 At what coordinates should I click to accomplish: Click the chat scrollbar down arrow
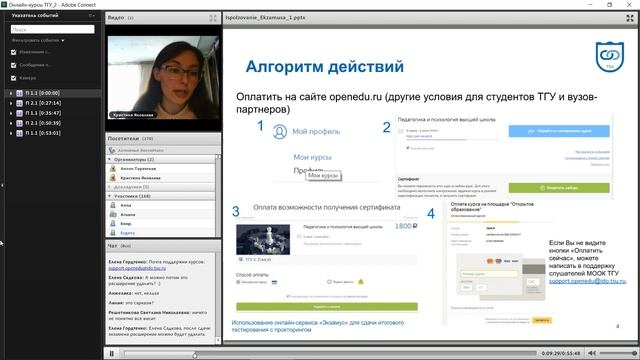pos(218,340)
